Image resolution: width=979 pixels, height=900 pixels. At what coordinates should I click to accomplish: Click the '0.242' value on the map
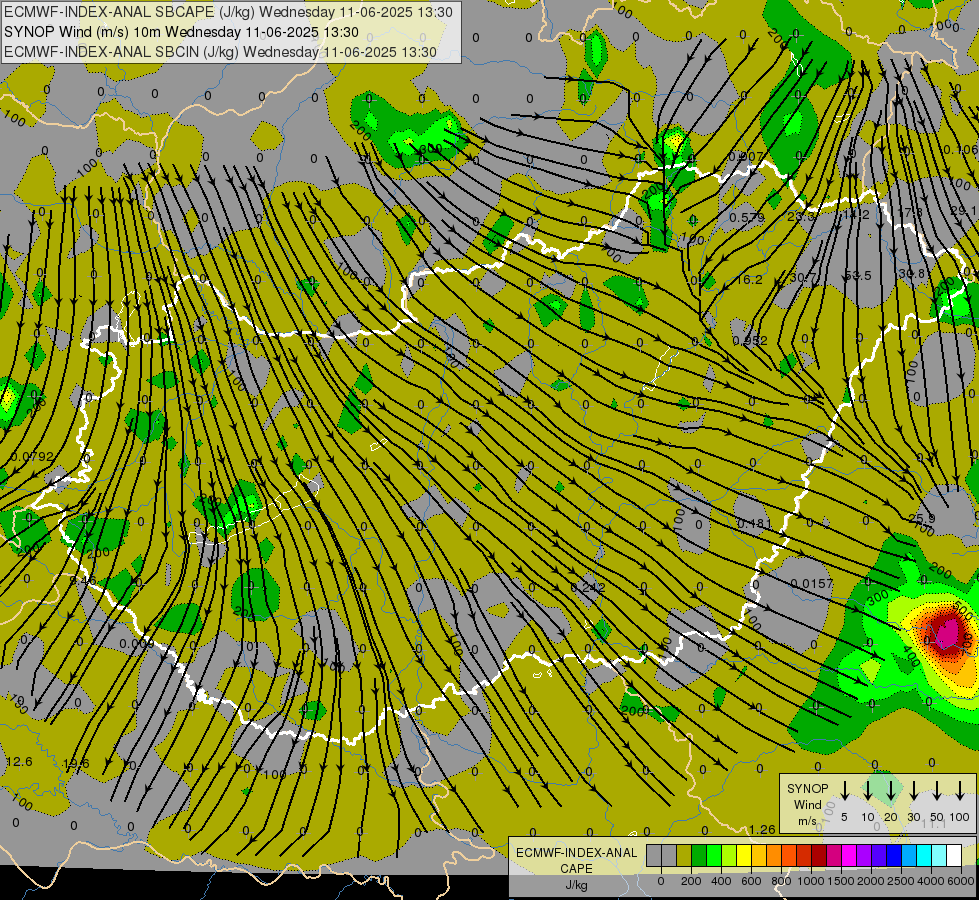[x=588, y=588]
